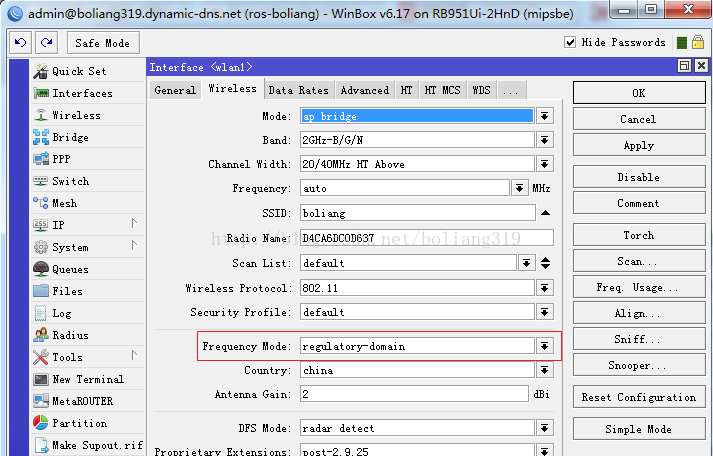Open the Country dropdown
The image size is (713, 456).
pyautogui.click(x=544, y=370)
